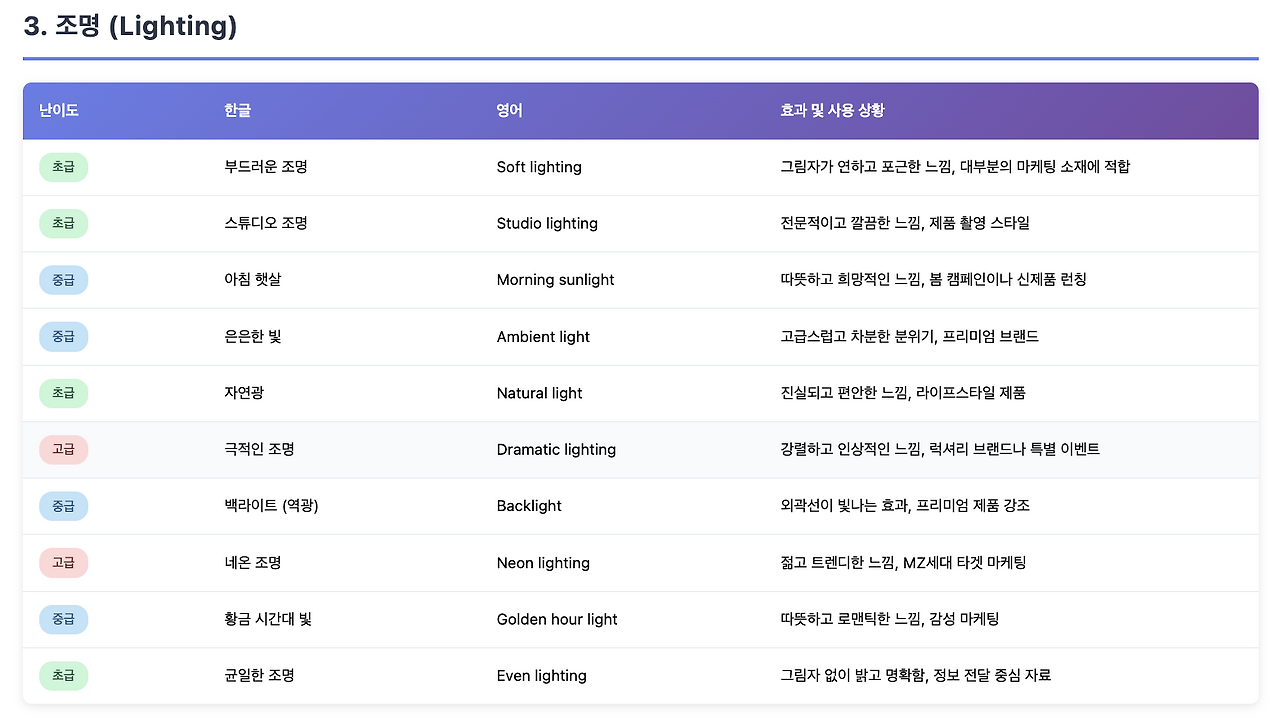Click the 고급 badge in the 네온 조명 row

click(64, 562)
